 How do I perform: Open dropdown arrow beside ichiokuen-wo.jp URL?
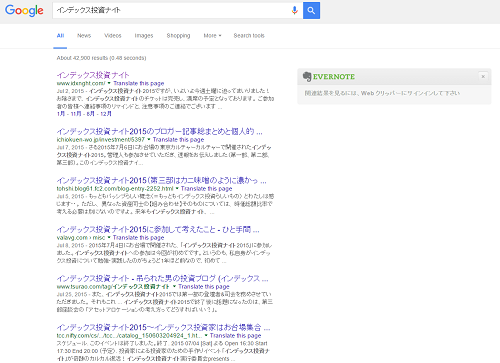(x=149, y=139)
